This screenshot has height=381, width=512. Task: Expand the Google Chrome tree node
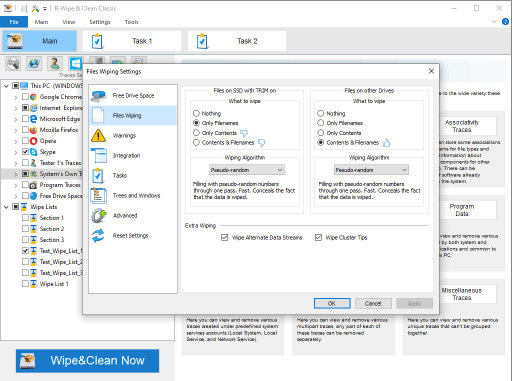point(16,97)
